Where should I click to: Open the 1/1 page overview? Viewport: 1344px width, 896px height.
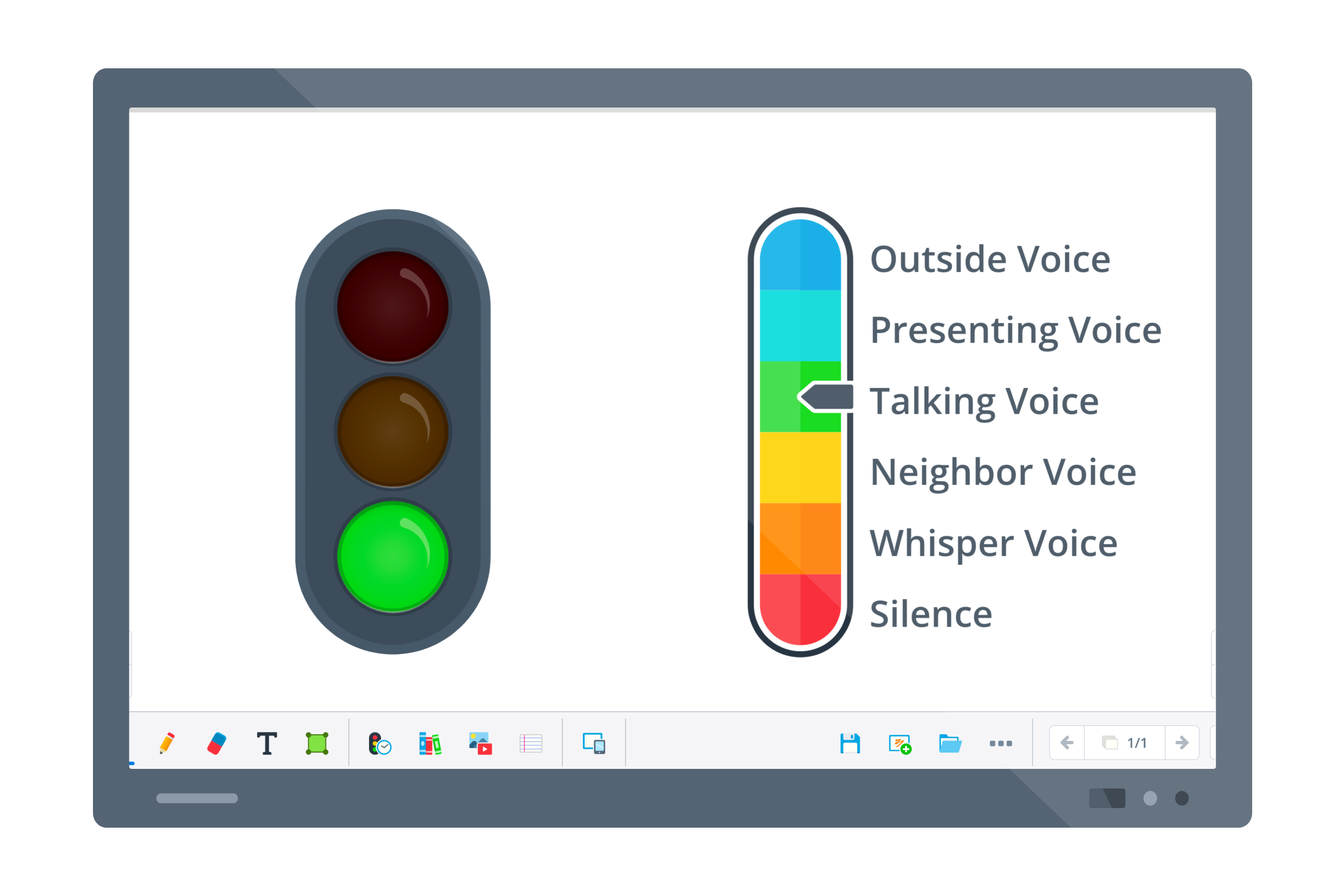coord(1124,743)
